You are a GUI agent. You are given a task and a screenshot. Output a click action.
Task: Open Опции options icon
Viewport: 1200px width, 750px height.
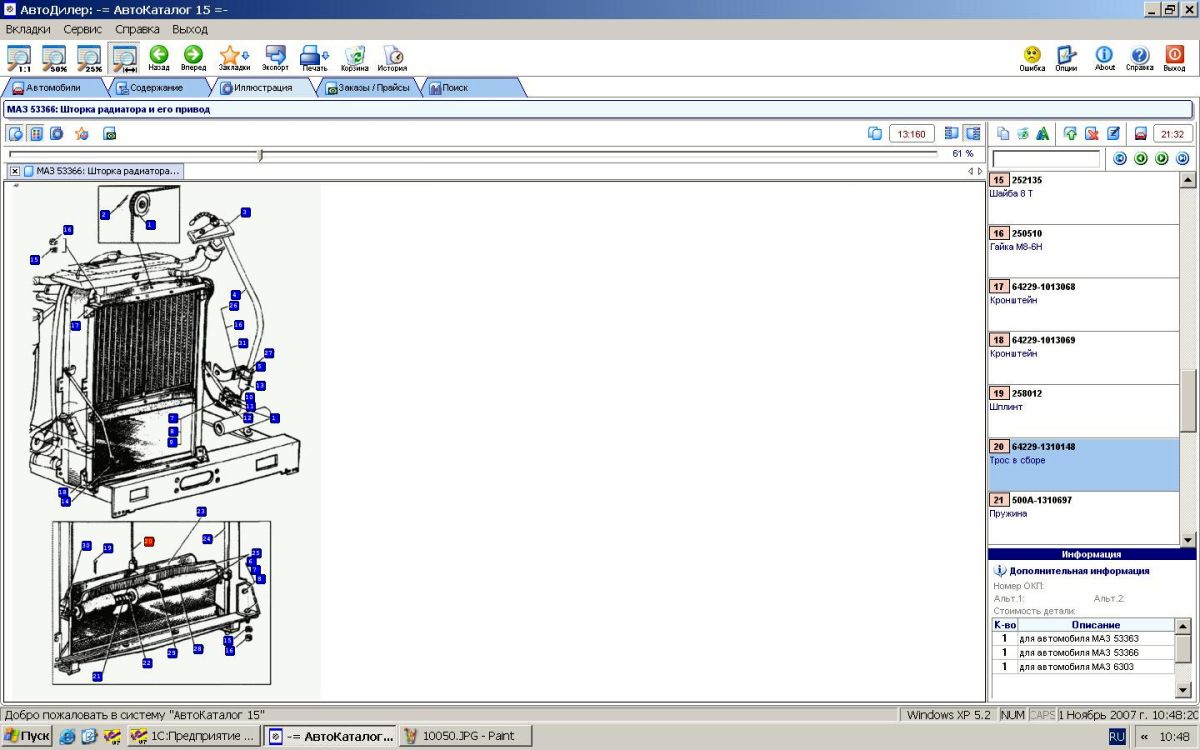tap(1066, 55)
